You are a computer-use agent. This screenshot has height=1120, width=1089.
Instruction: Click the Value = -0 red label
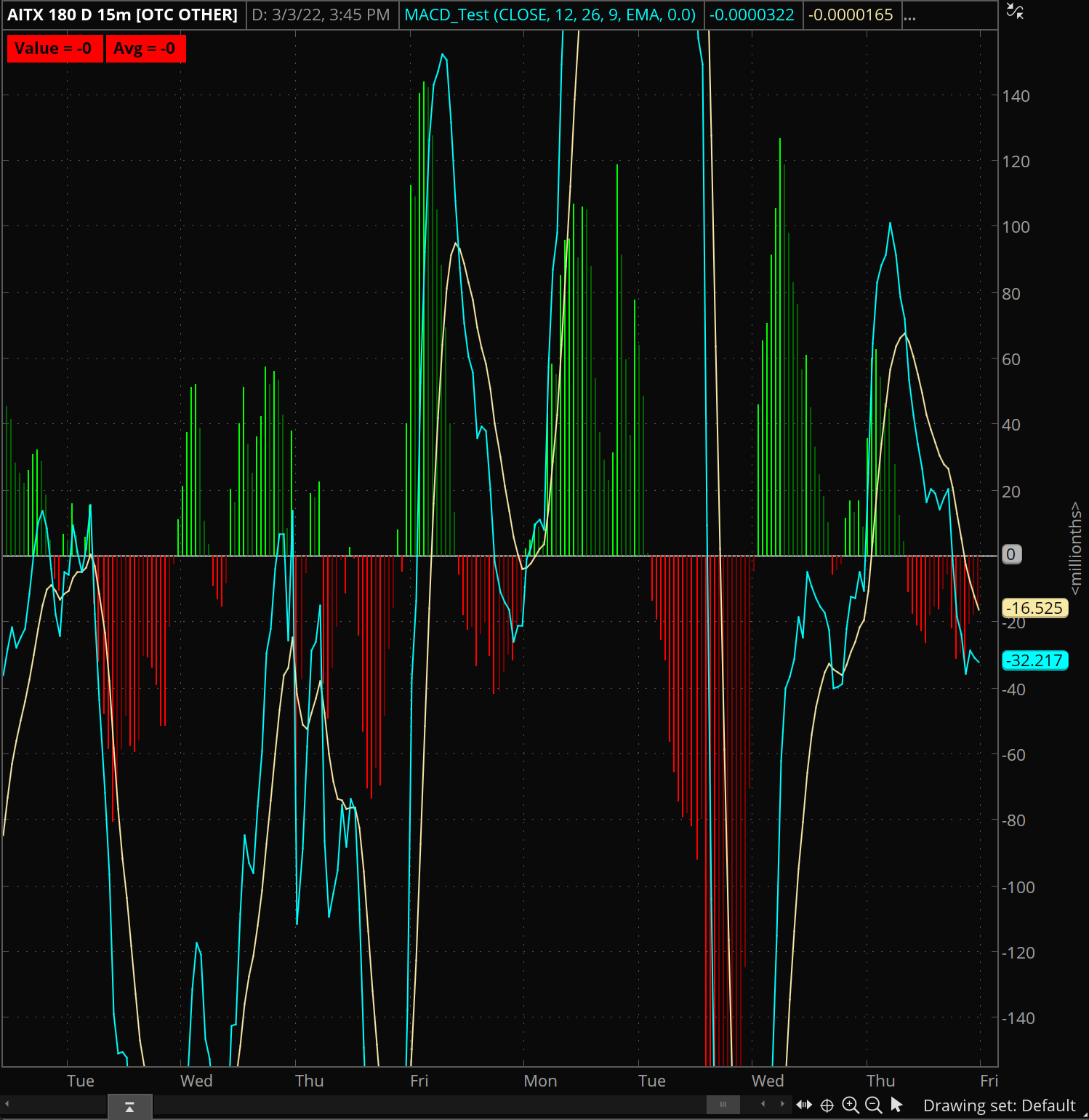(x=55, y=49)
